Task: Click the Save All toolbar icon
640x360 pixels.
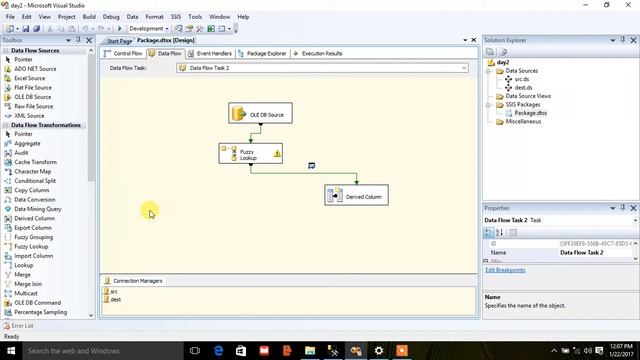Action: 36,29
